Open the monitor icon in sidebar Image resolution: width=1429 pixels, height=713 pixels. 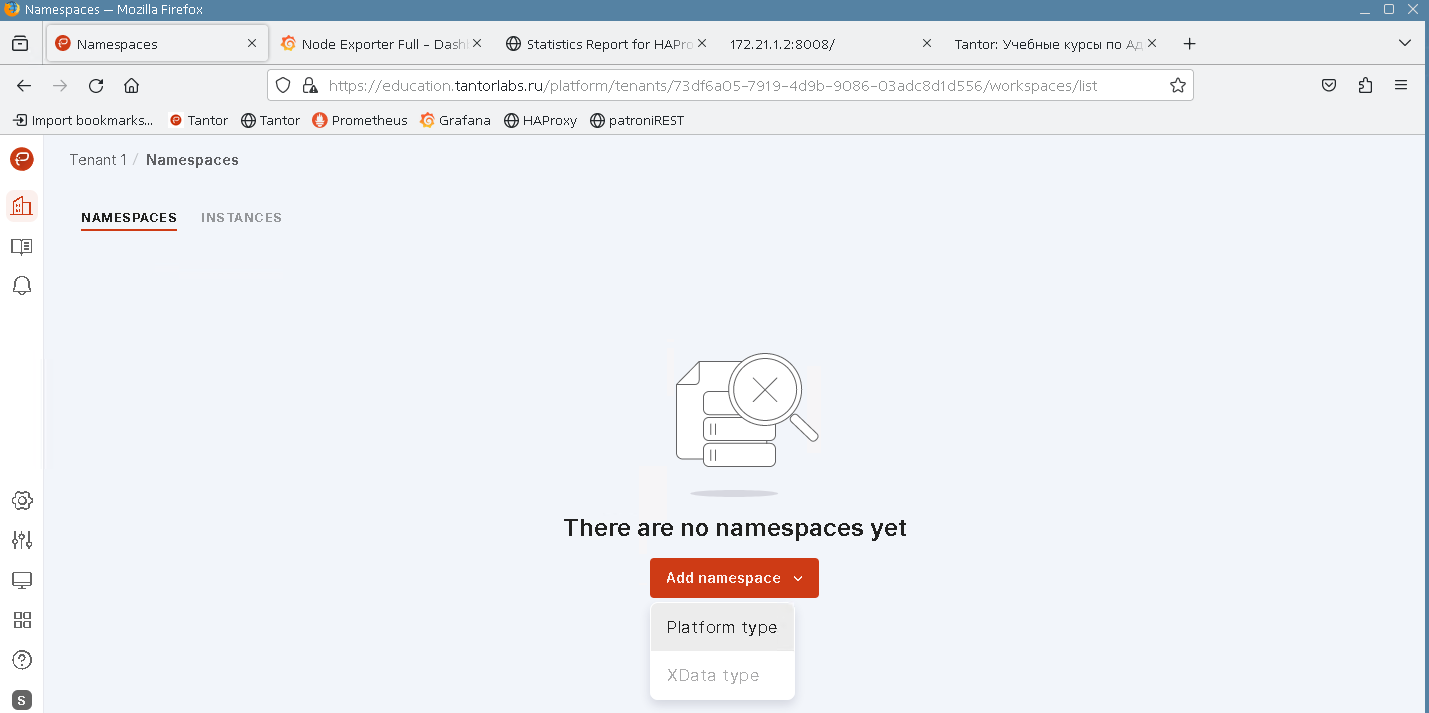21,580
